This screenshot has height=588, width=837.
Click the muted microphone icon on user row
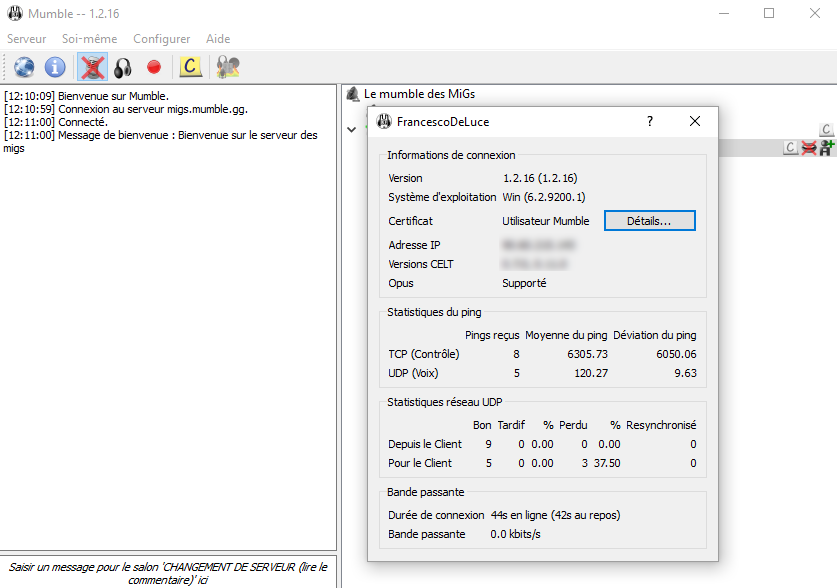[809, 148]
